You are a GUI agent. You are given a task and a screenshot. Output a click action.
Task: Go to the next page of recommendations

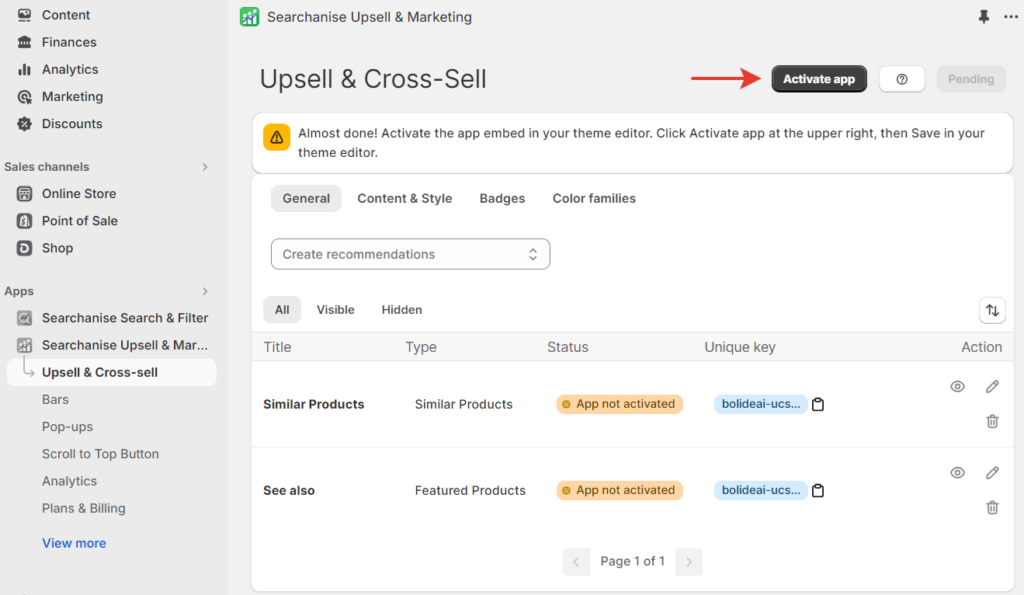pyautogui.click(x=688, y=561)
